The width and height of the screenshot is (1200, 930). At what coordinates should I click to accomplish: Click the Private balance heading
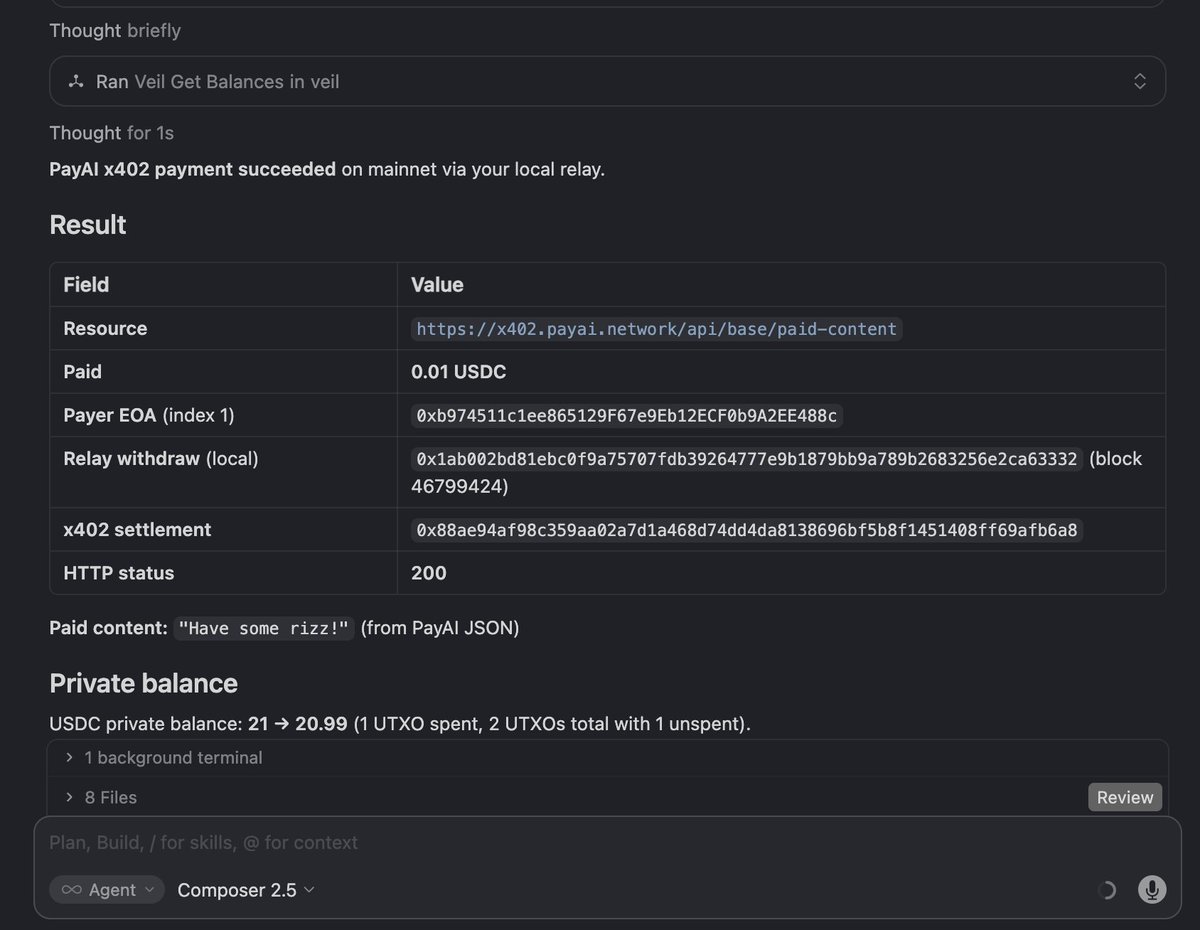143,683
